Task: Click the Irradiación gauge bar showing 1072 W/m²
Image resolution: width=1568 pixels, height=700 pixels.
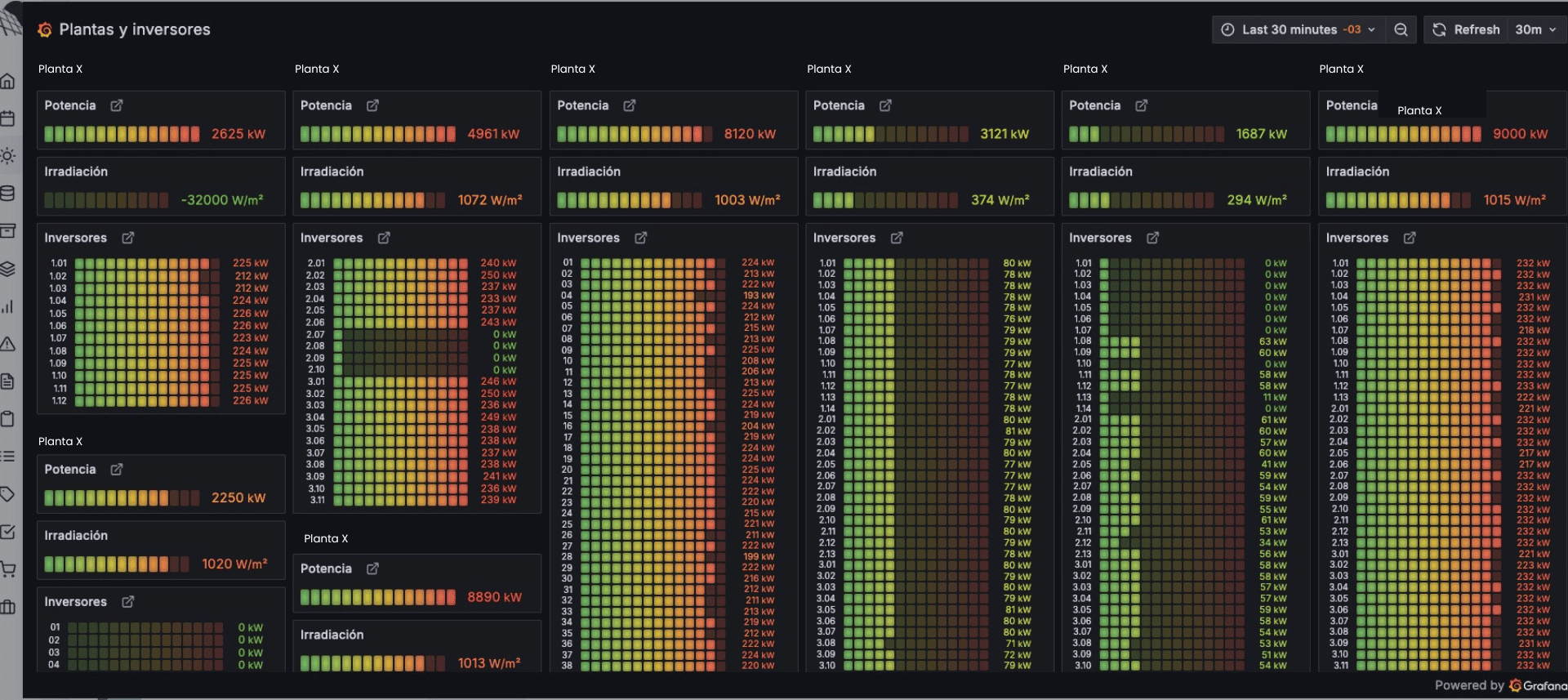Action: coord(372,200)
